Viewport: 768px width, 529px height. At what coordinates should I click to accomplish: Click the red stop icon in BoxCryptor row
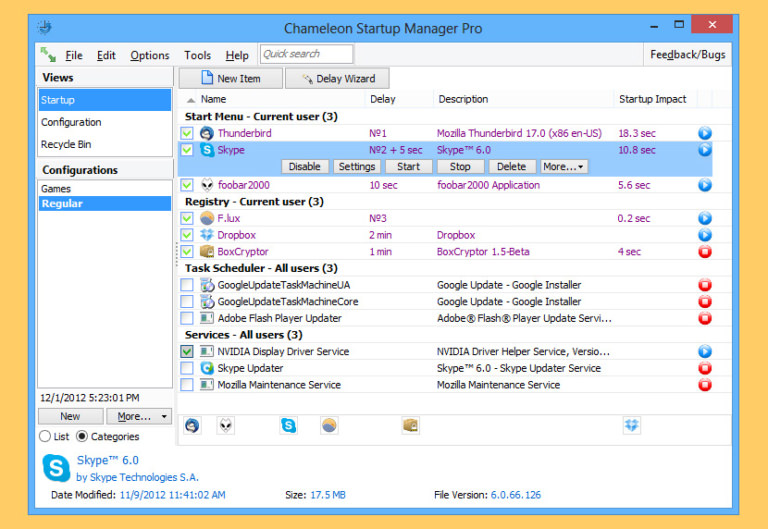tap(705, 252)
